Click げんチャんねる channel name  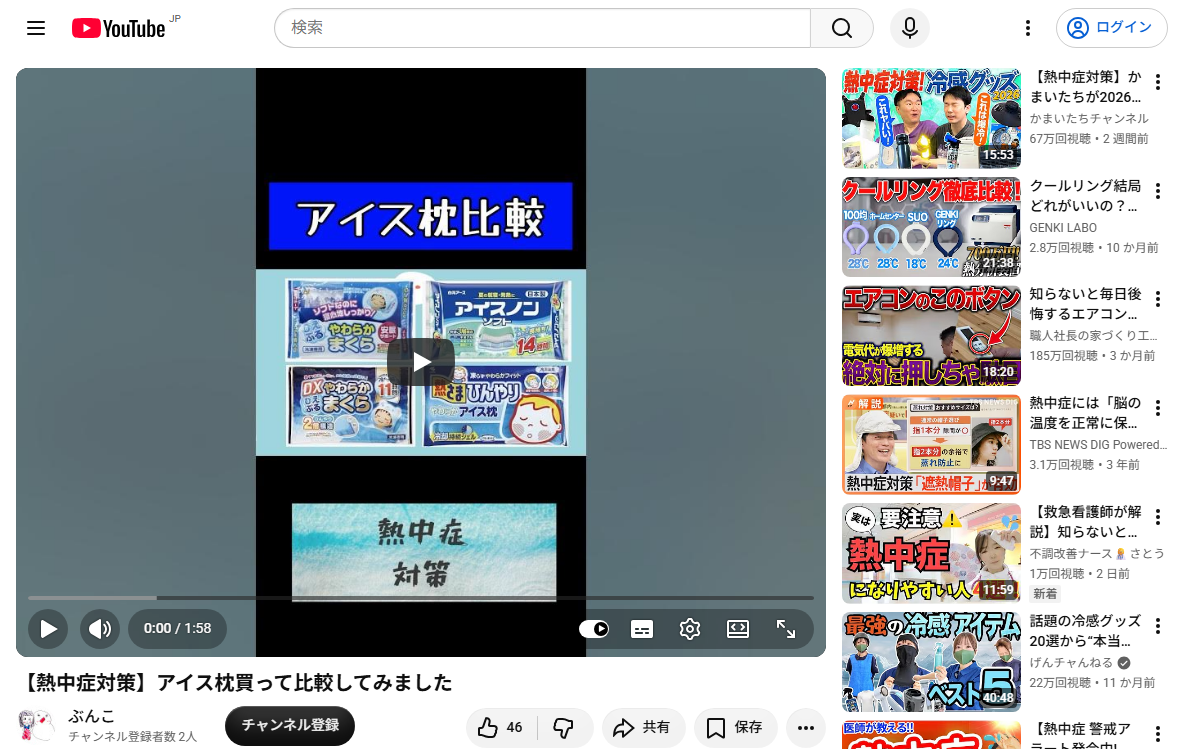coord(1071,662)
